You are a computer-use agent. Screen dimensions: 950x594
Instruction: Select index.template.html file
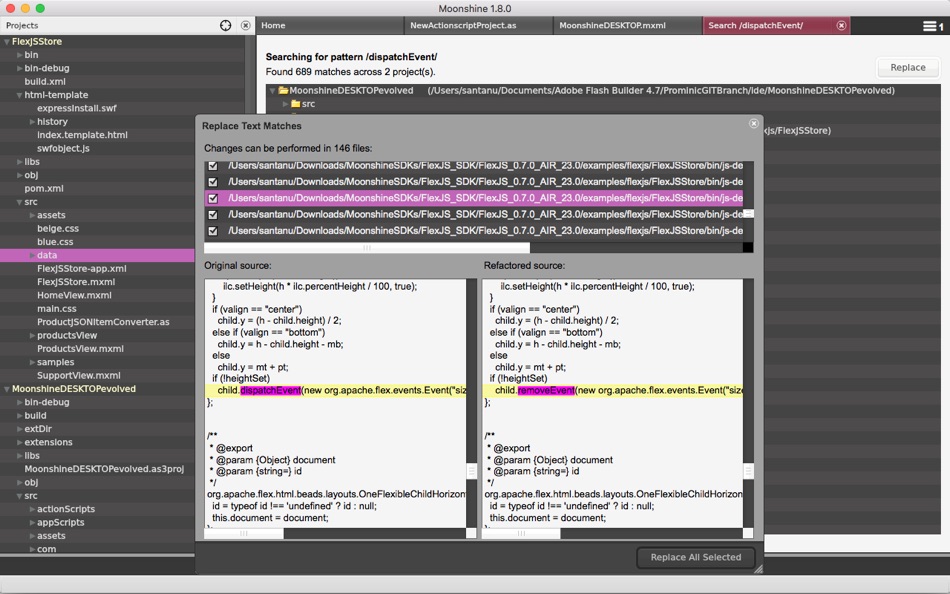[x=82, y=135]
